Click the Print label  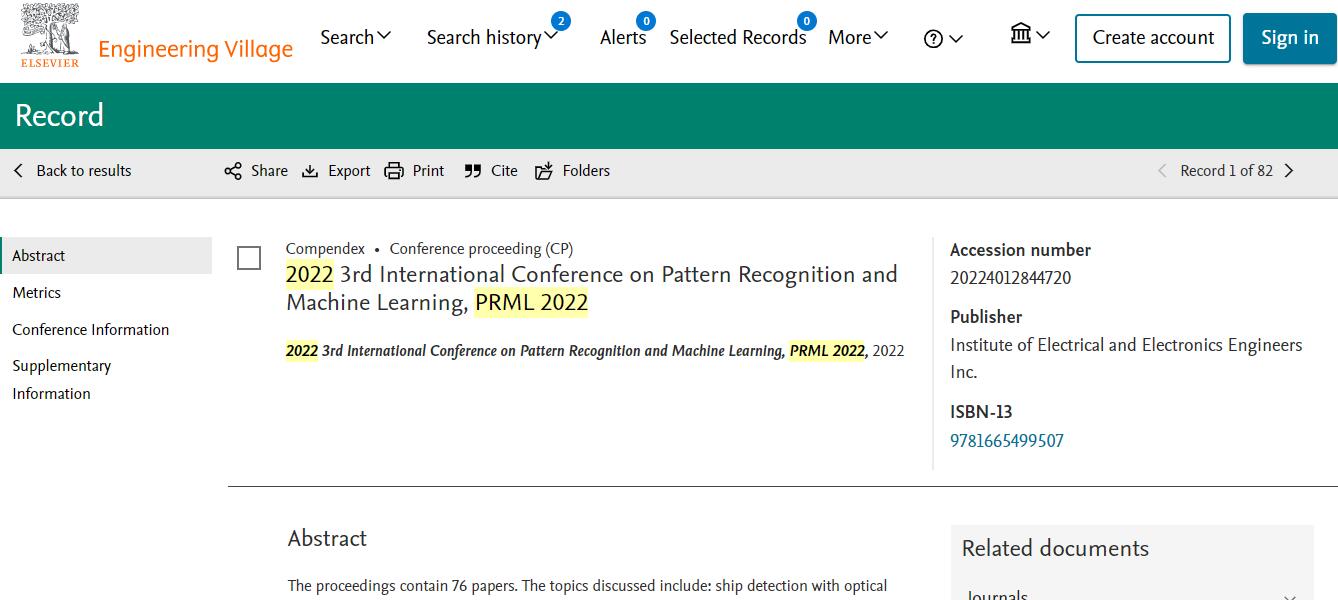(x=428, y=171)
